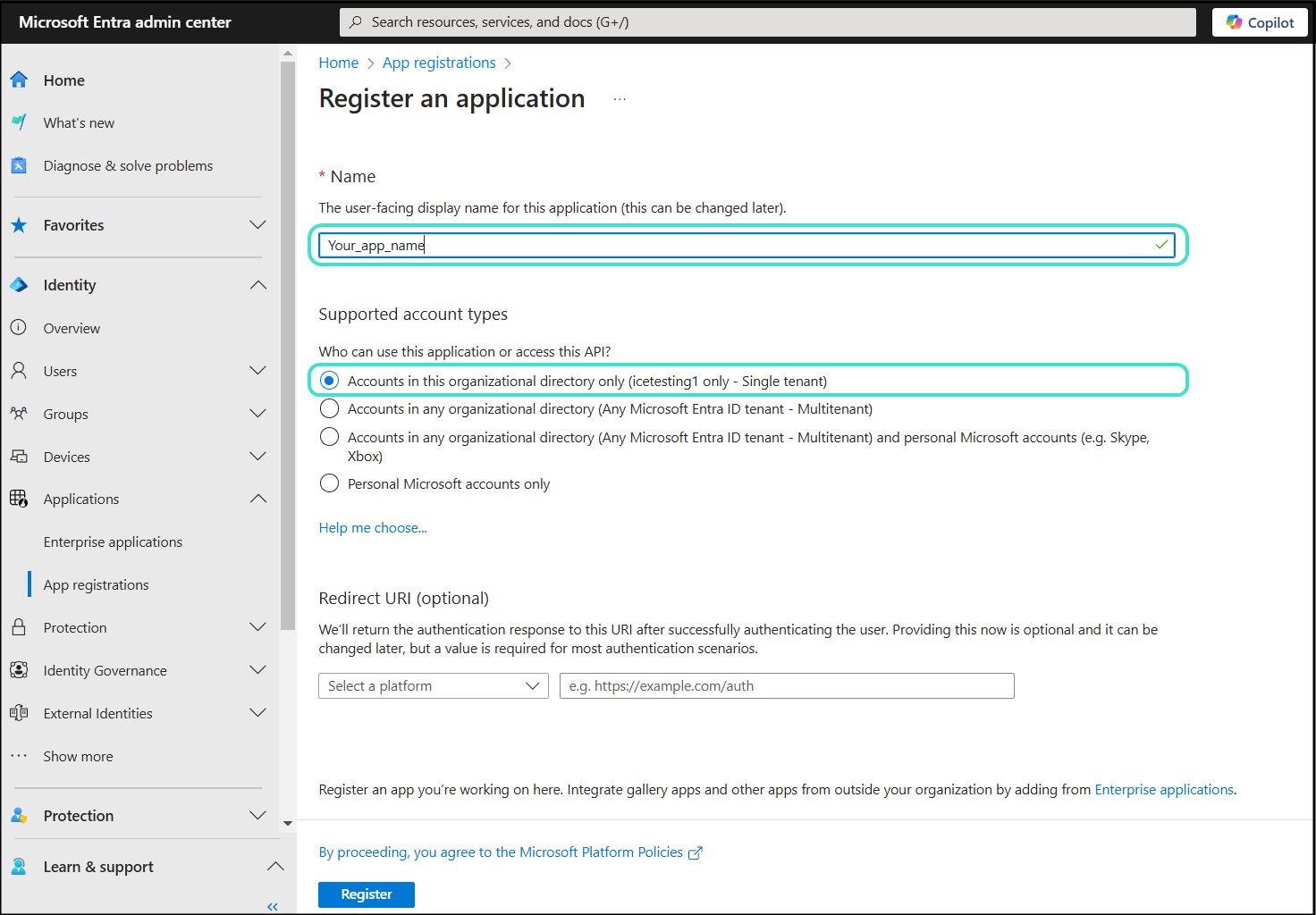
Task: Click the Show more ellipsis icon
Action: pyautogui.click(x=19, y=756)
